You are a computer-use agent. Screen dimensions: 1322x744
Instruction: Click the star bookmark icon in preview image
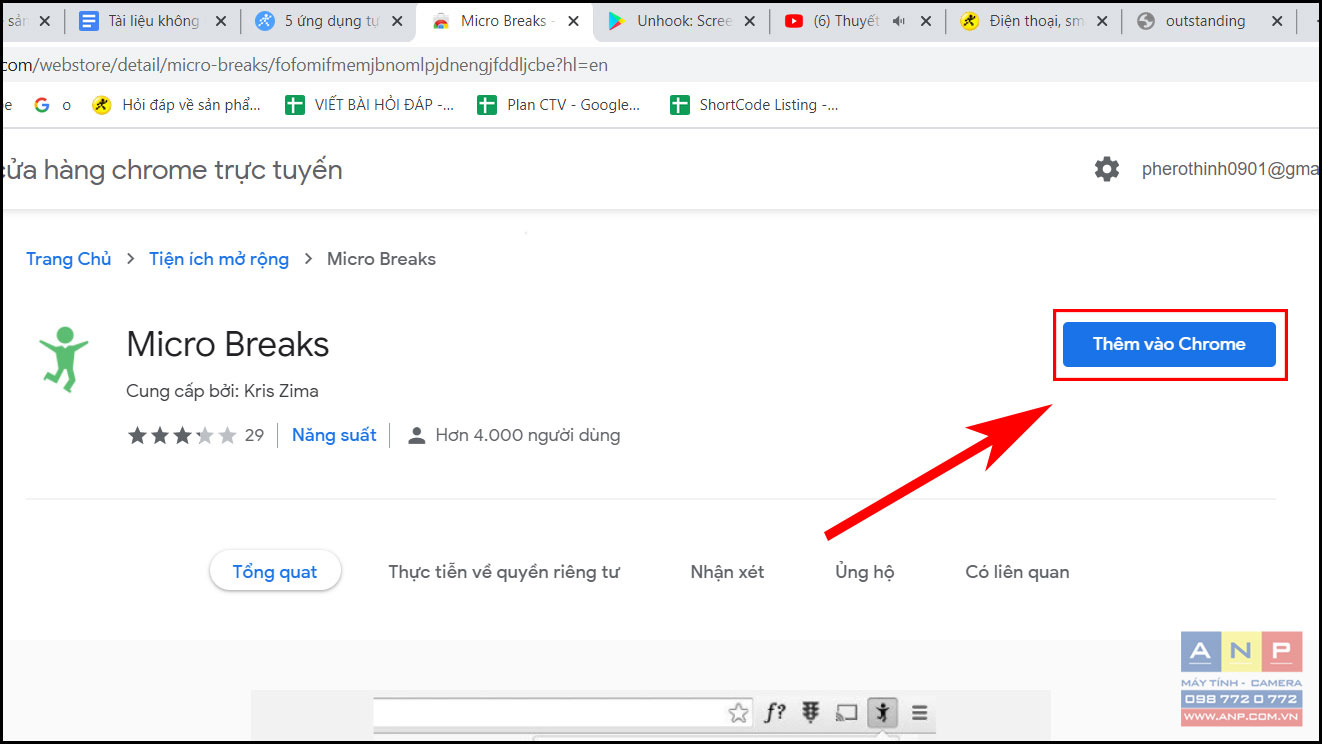pos(738,713)
